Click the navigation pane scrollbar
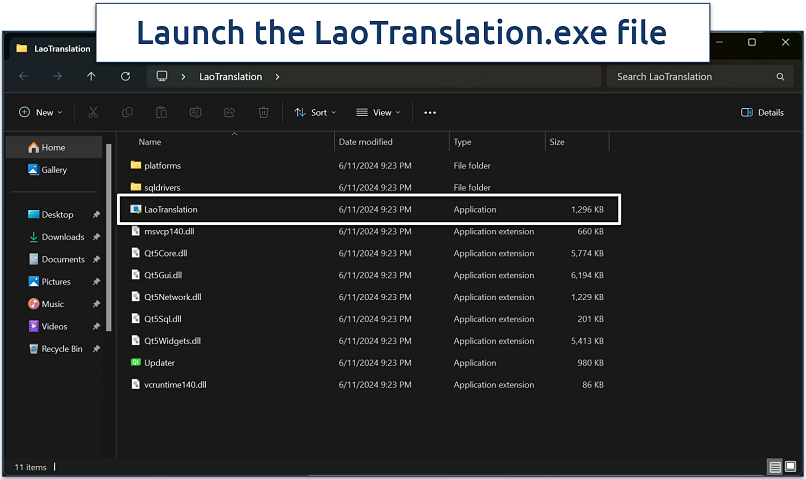 [108, 237]
